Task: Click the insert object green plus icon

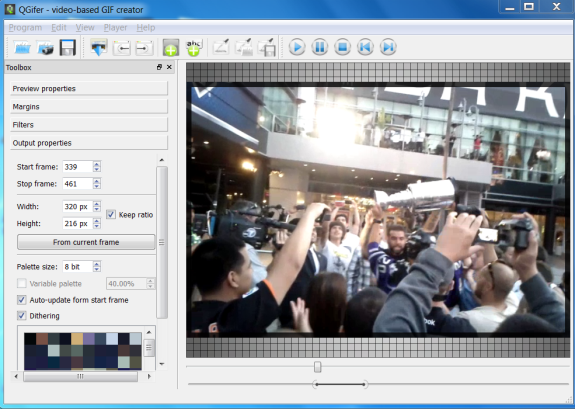Action: 171,48
